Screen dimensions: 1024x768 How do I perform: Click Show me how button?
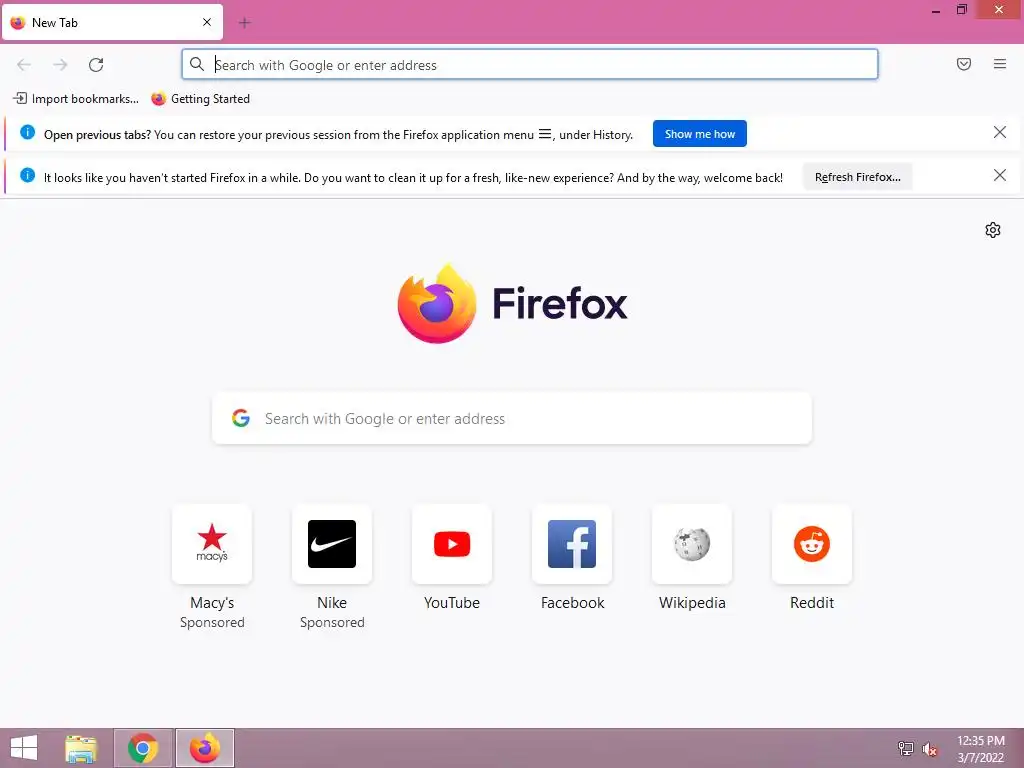(699, 134)
